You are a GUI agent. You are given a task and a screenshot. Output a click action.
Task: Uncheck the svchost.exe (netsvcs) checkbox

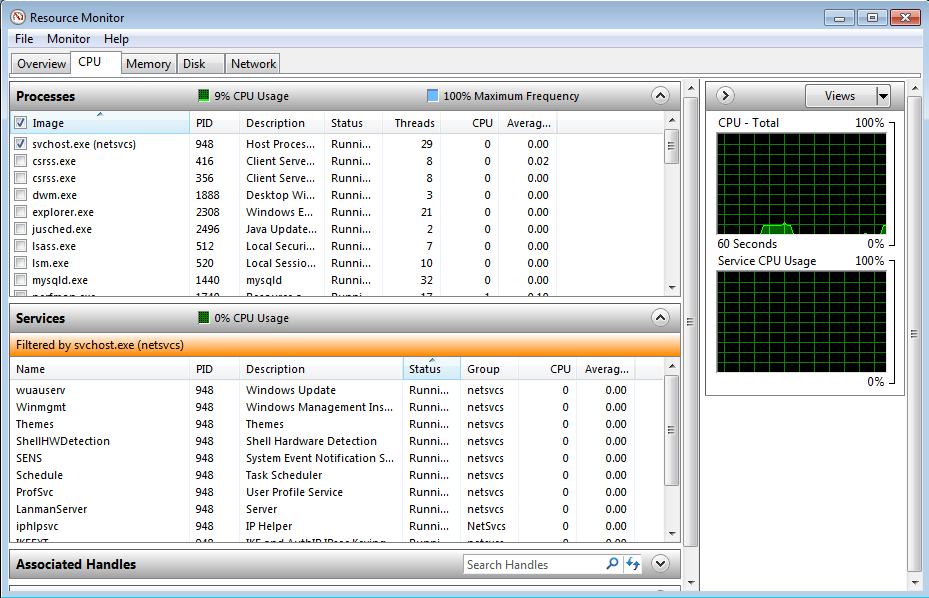click(21, 144)
